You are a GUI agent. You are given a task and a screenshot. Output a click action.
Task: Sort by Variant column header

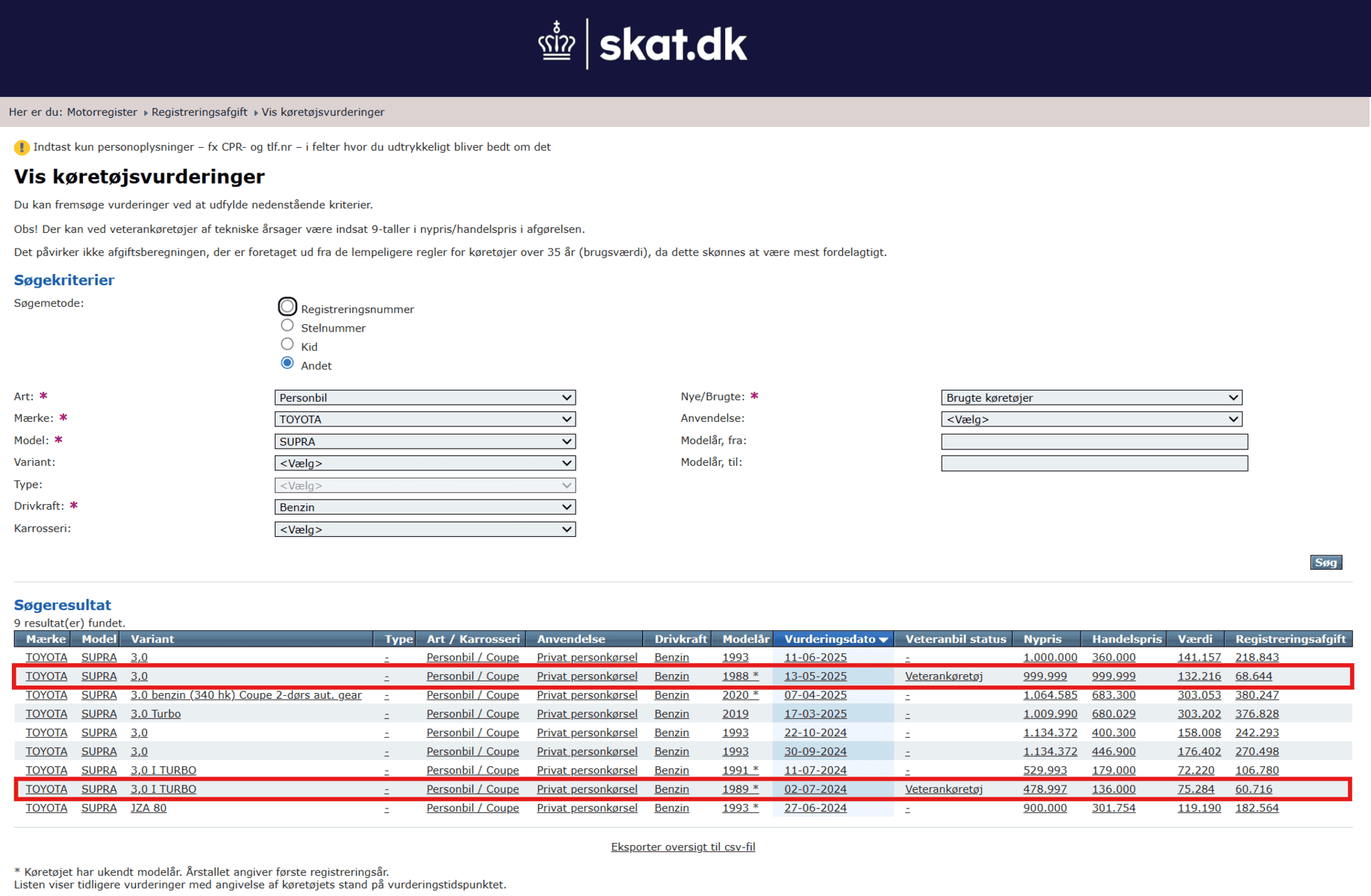[152, 639]
